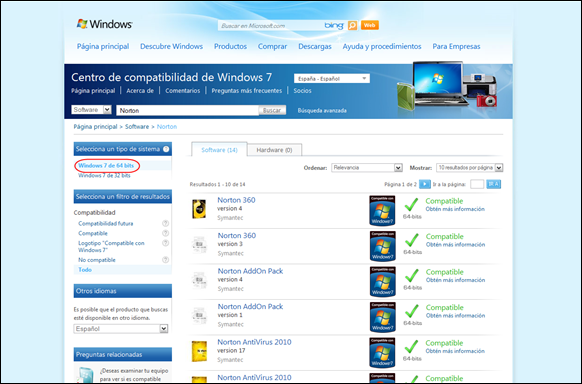Viewport: 582px width, 384px height.
Task: Click green checkmark for Norton AddOn Pack version 4
Action: point(411,276)
